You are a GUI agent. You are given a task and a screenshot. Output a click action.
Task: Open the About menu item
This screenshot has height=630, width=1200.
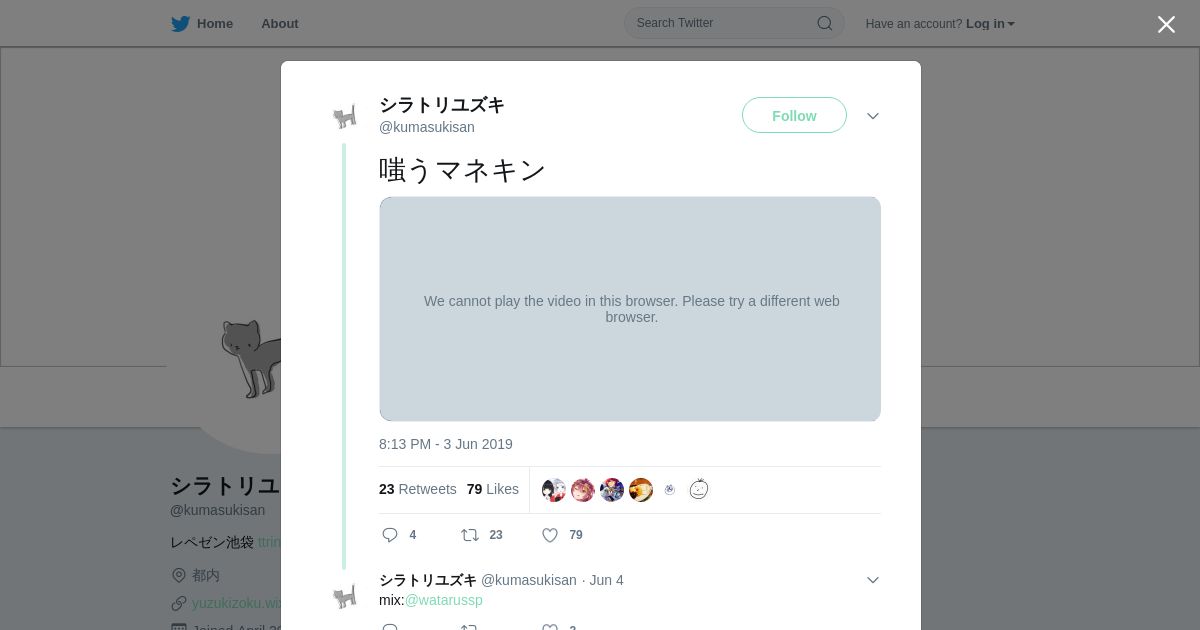(280, 24)
